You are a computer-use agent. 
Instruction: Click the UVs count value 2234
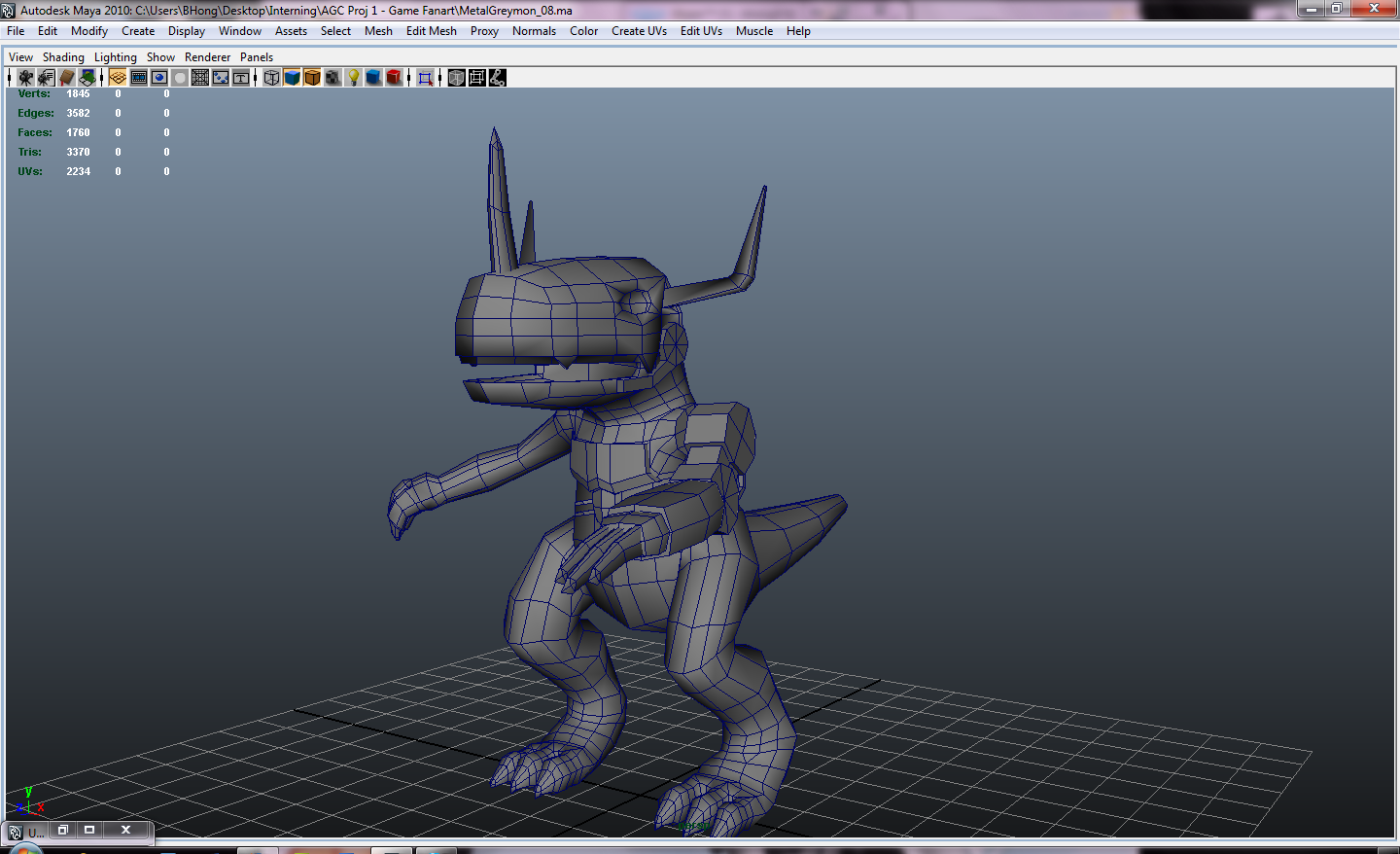point(78,171)
